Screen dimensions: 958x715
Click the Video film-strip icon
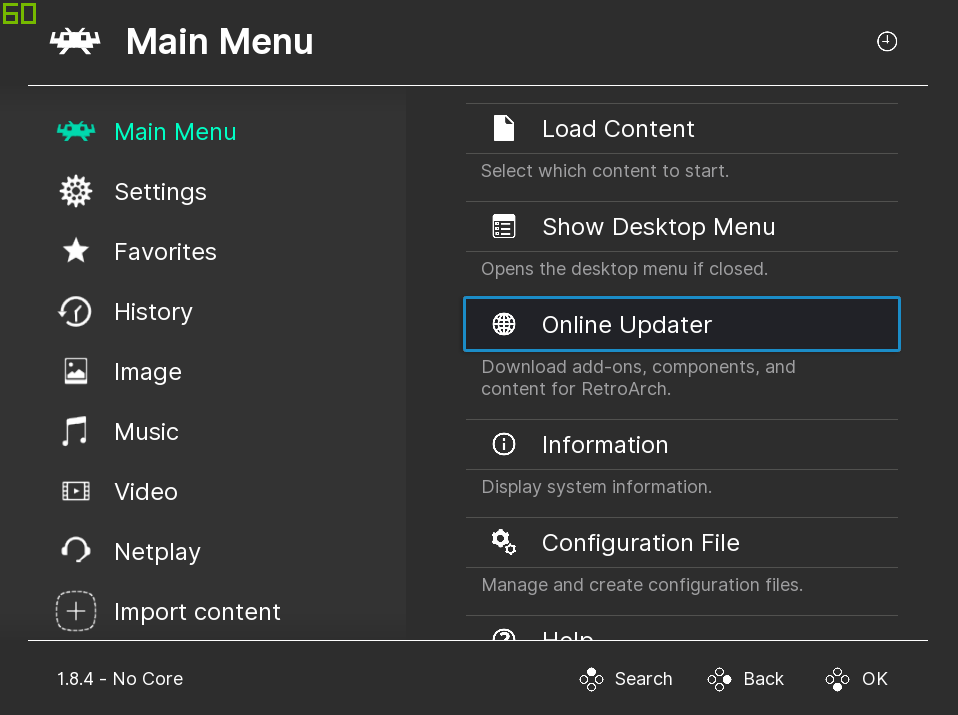pyautogui.click(x=76, y=491)
